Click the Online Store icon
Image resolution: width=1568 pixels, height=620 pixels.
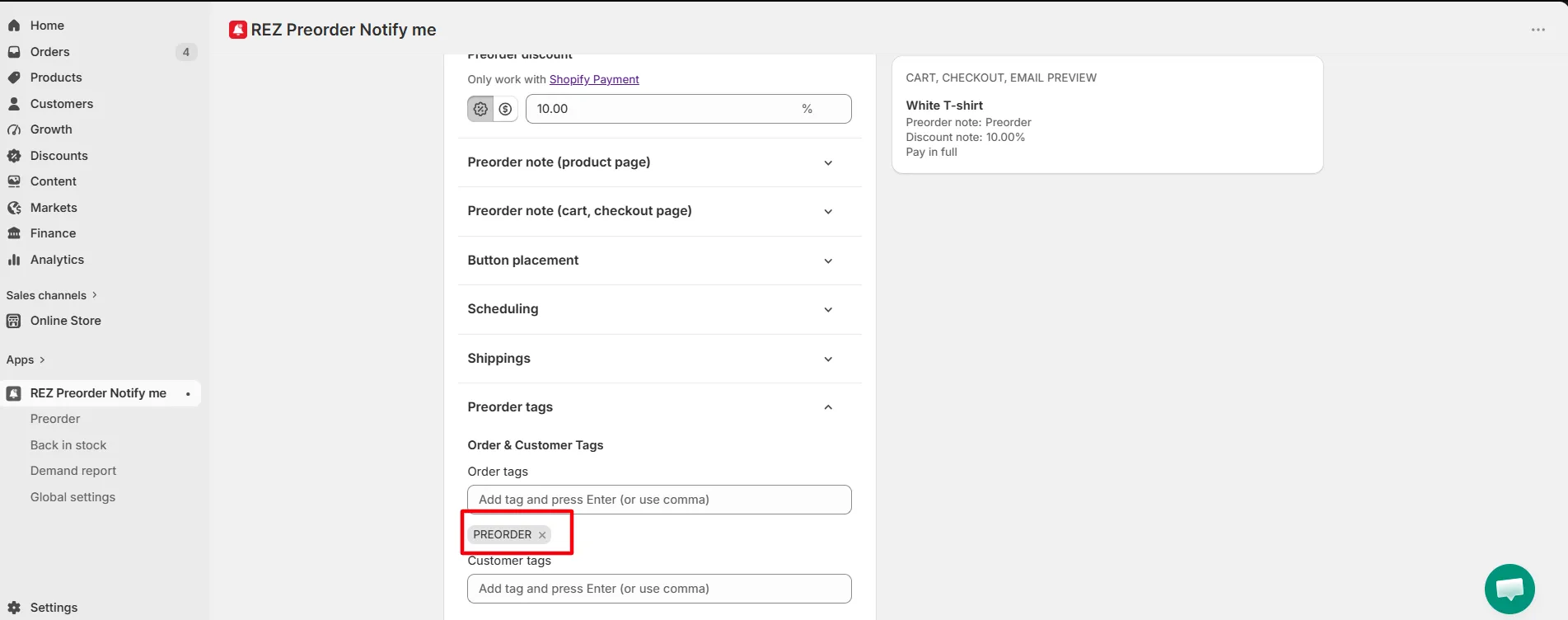pos(14,321)
